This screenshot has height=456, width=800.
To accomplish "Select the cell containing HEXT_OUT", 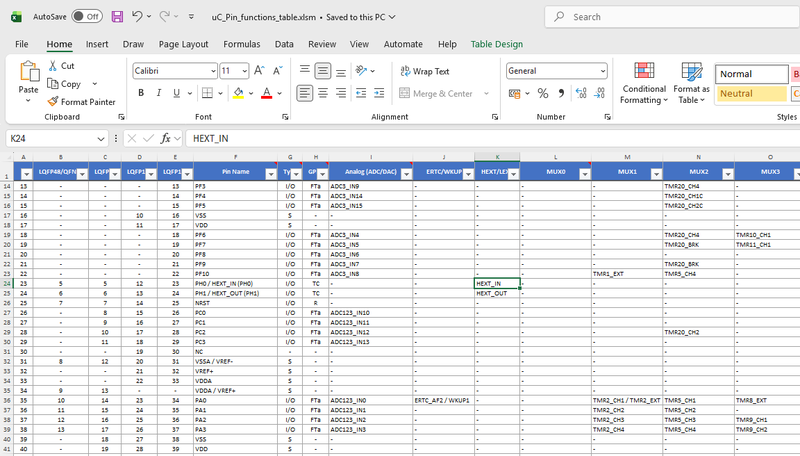I will click(x=497, y=293).
